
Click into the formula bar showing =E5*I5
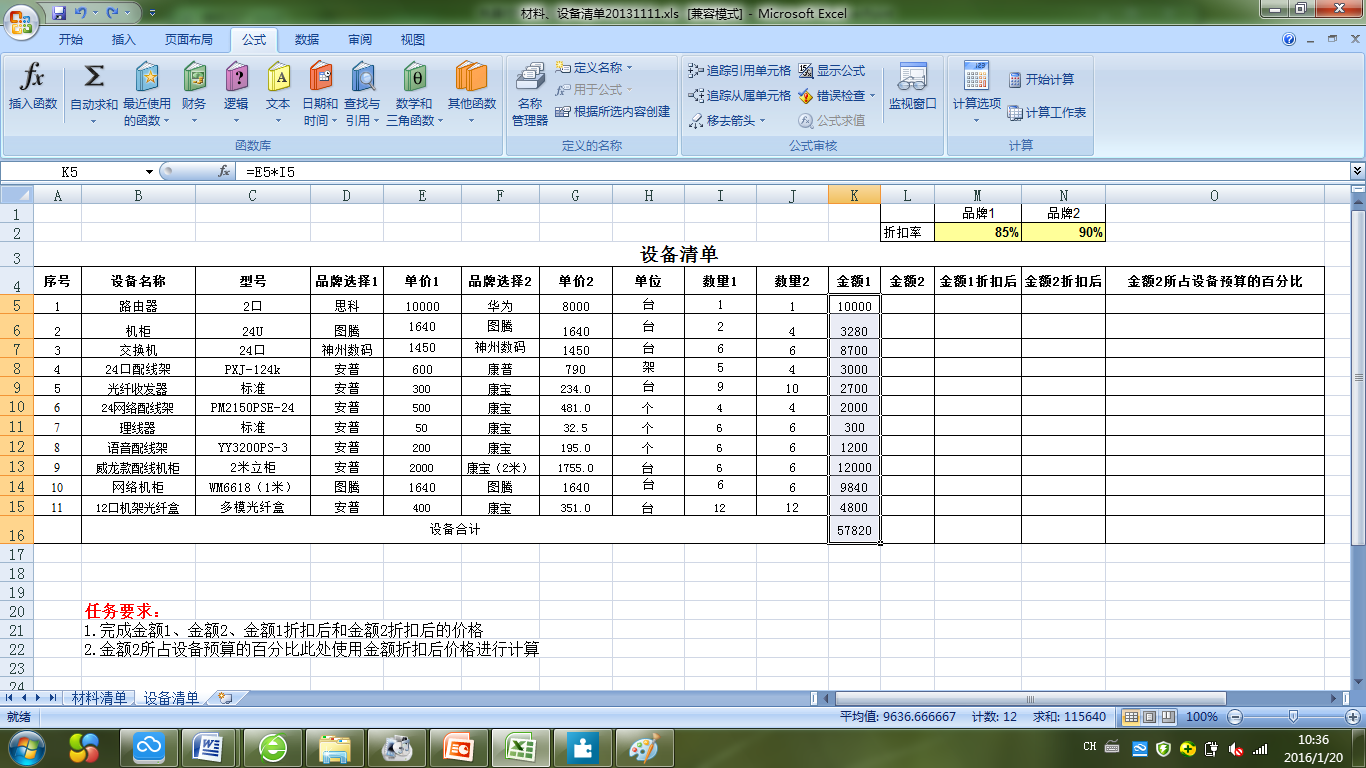(790, 171)
